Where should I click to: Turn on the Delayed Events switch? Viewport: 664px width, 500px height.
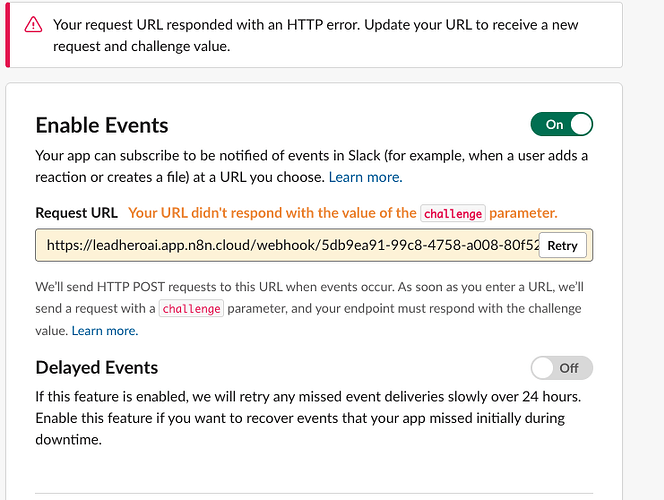coord(561,368)
